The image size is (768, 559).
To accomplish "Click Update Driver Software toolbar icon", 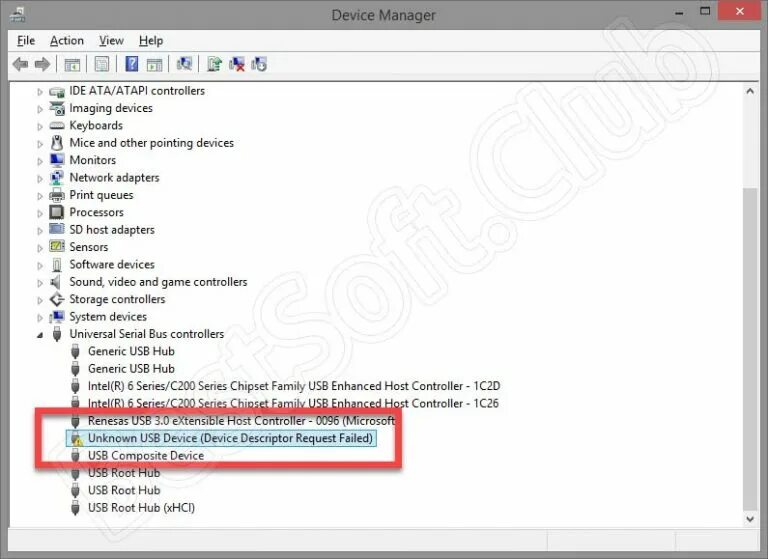I will point(214,64).
